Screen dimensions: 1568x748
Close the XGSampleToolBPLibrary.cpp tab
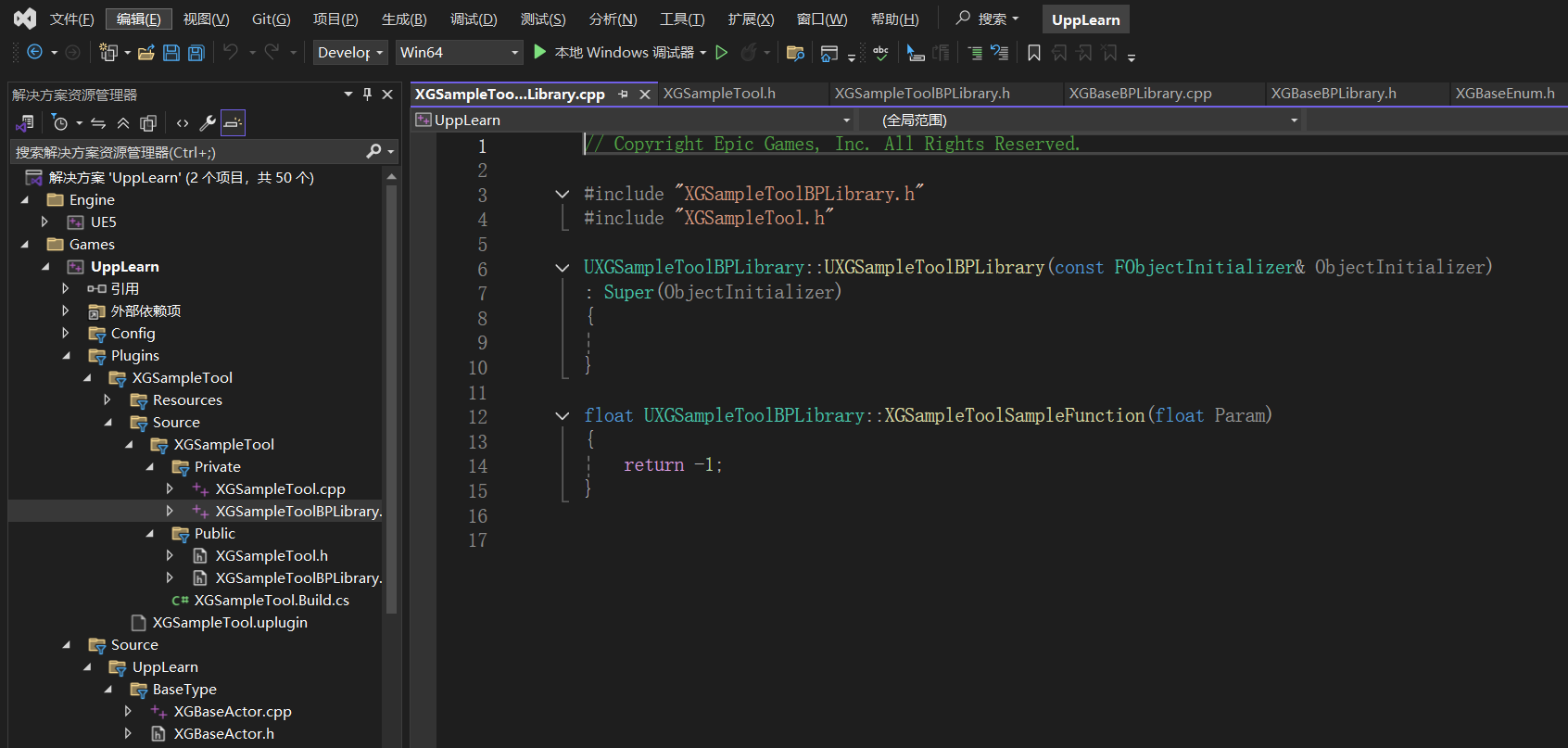[645, 95]
